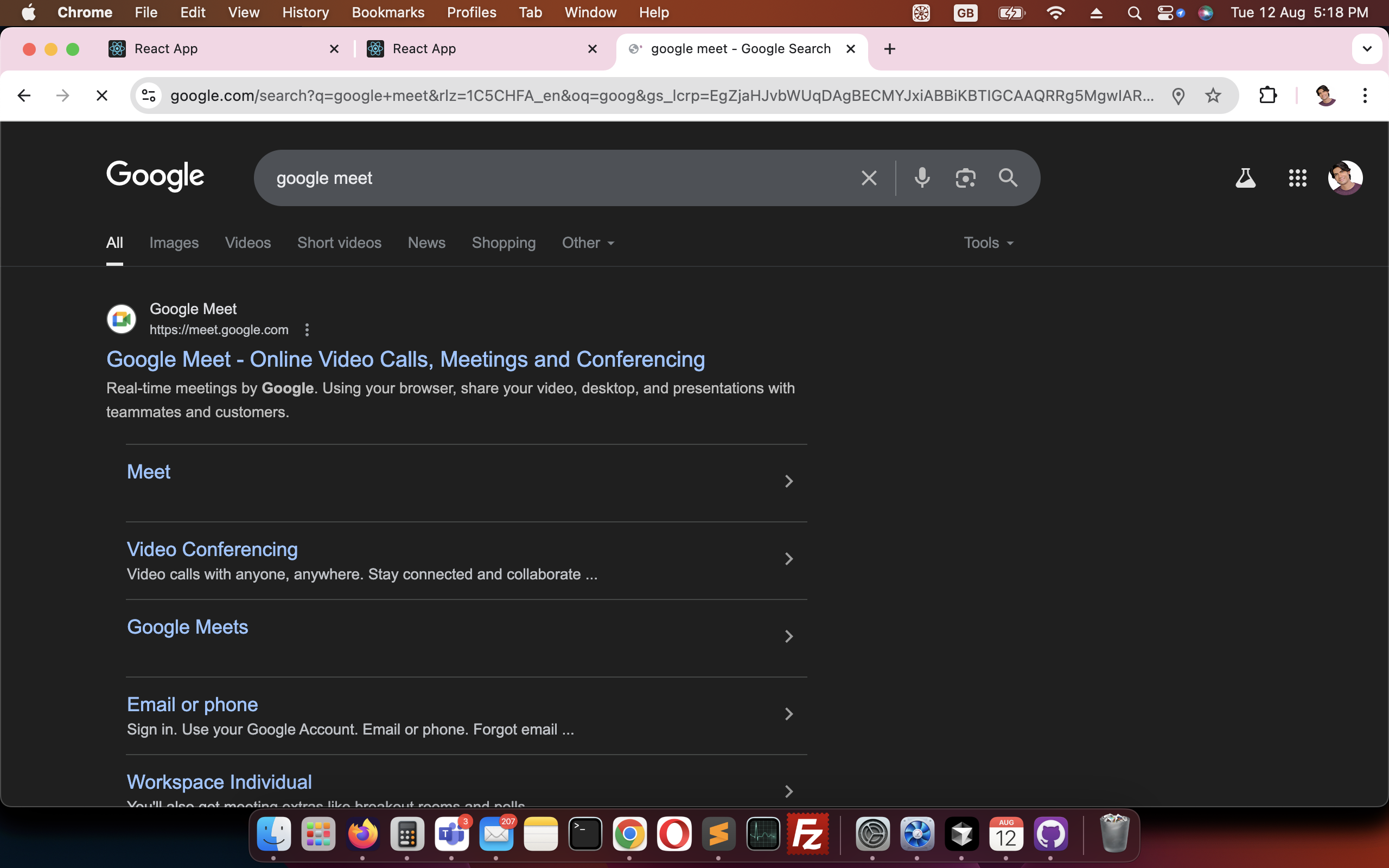Open the Tools dropdown

(x=989, y=243)
